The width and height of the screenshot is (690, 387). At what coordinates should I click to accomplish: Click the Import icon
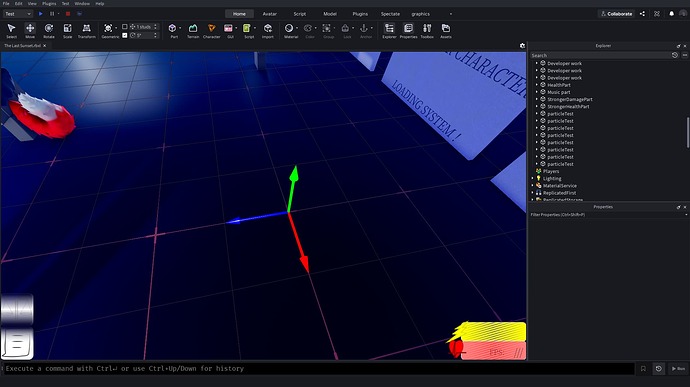pos(268,28)
